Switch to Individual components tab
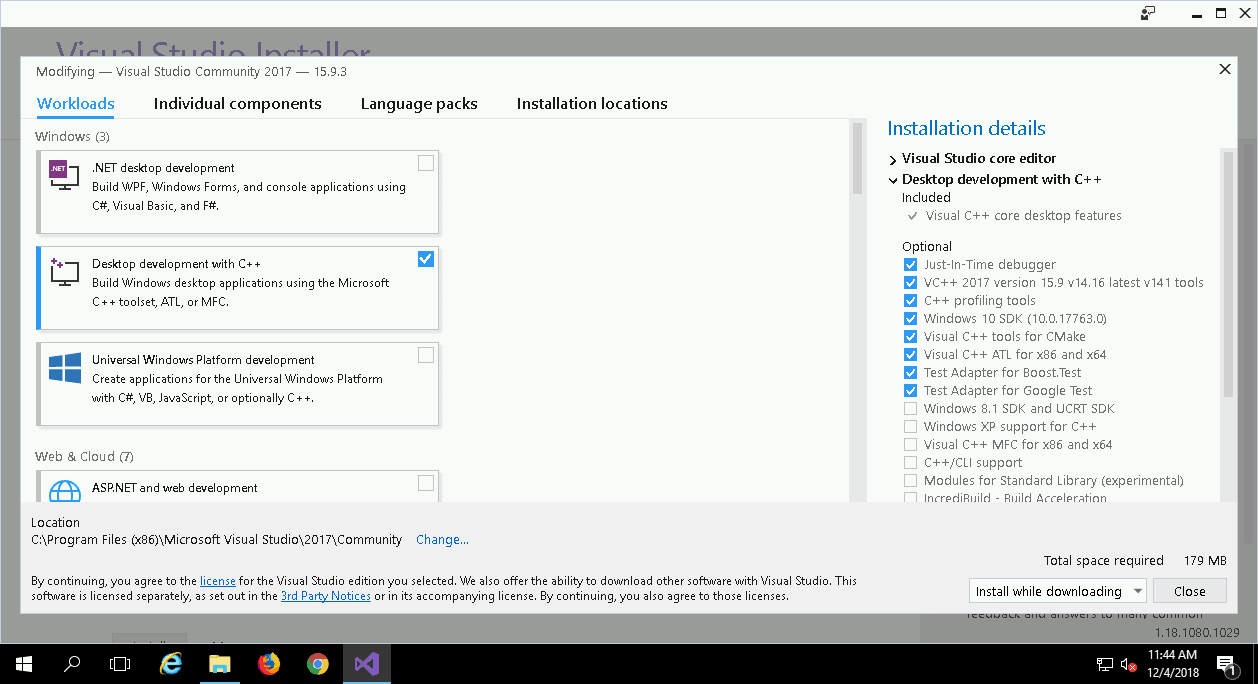Viewport: 1258px width, 684px height. point(238,104)
